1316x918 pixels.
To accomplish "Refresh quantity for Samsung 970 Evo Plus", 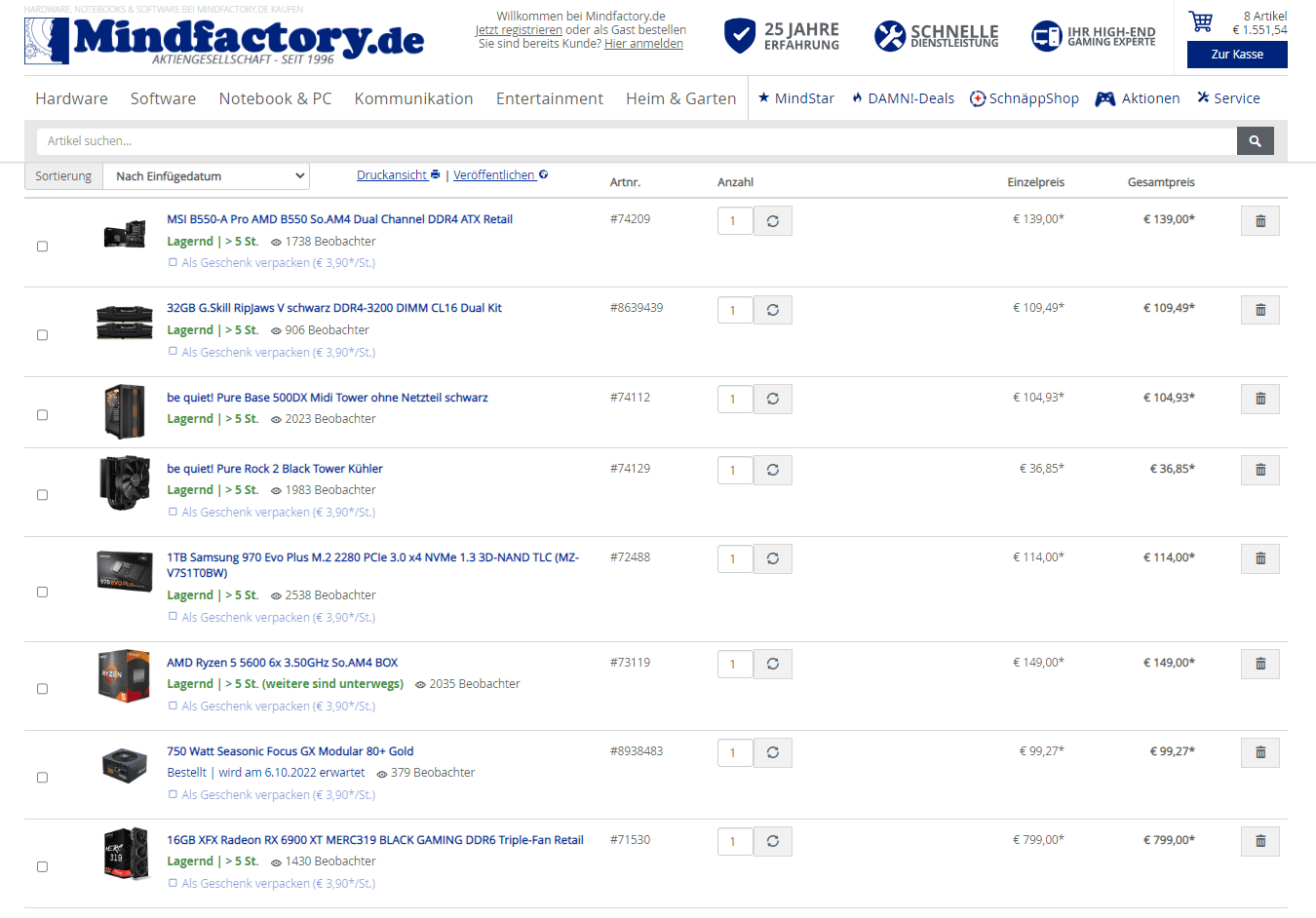I will [772, 558].
